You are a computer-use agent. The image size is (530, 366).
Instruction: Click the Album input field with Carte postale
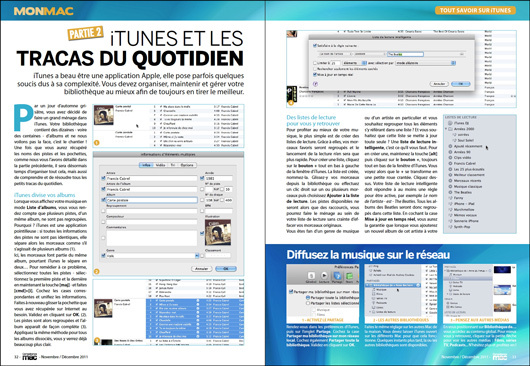click(x=152, y=200)
